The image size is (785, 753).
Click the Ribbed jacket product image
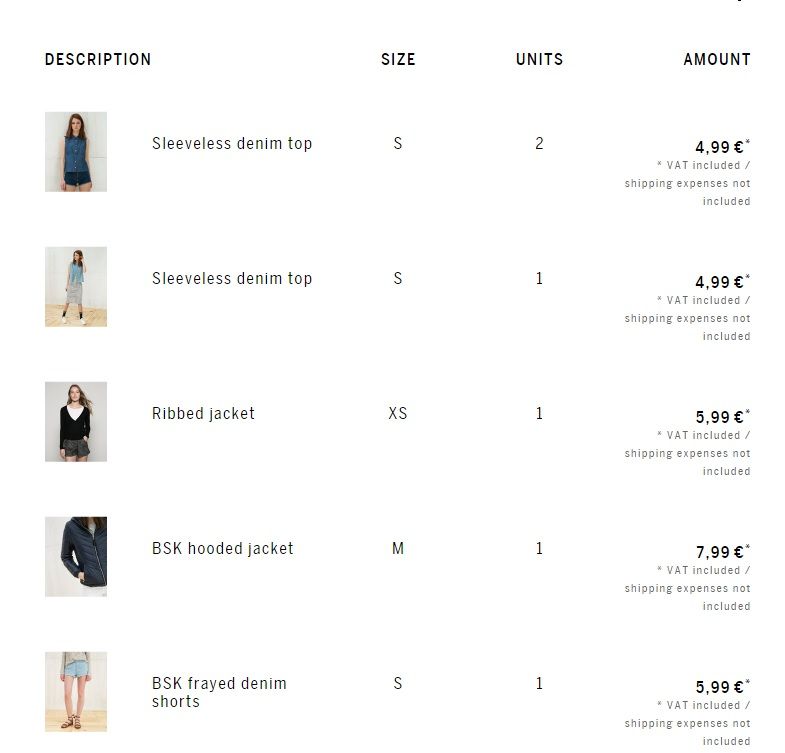76,422
